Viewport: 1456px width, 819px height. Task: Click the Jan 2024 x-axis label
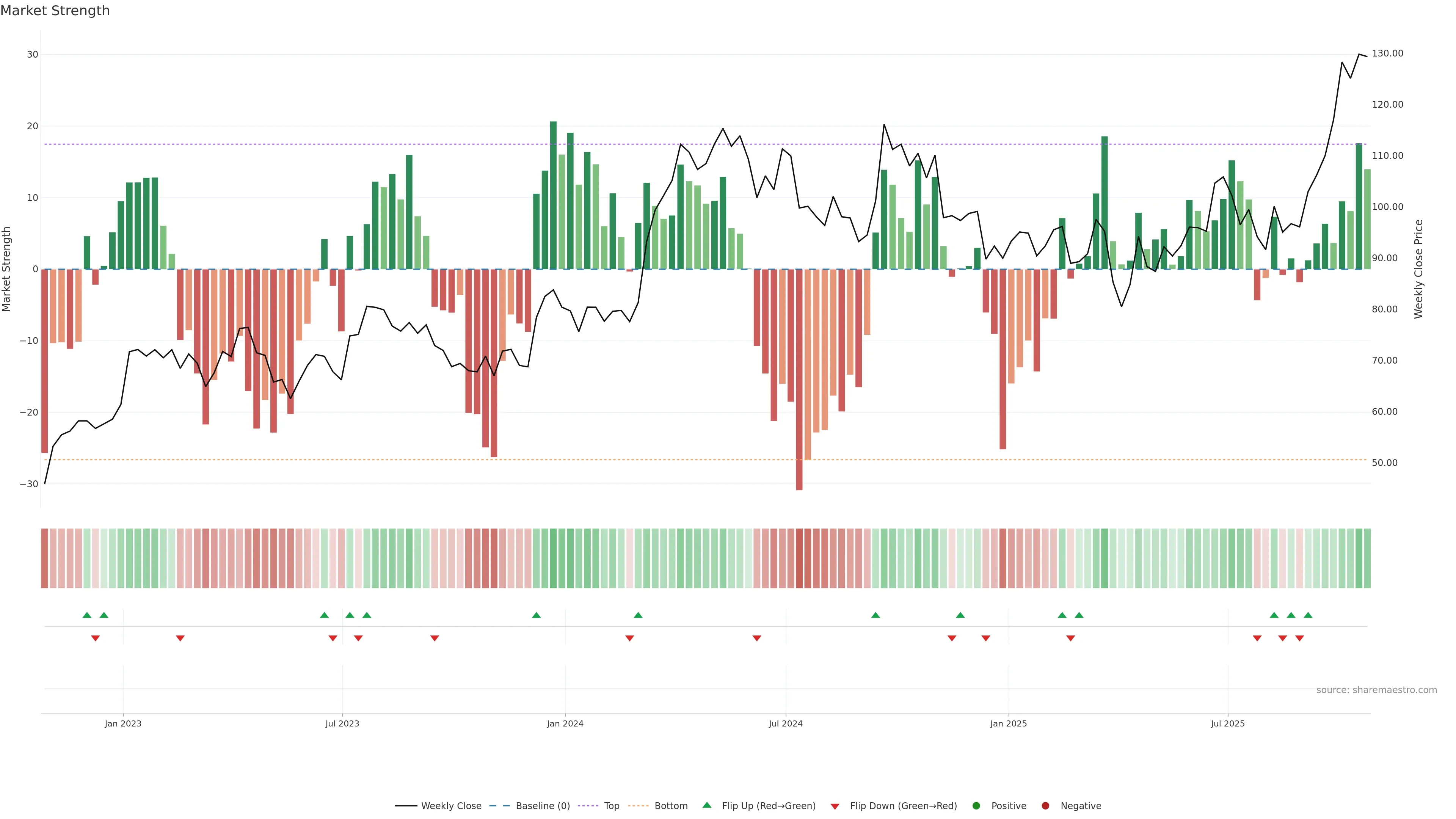pos(565,723)
